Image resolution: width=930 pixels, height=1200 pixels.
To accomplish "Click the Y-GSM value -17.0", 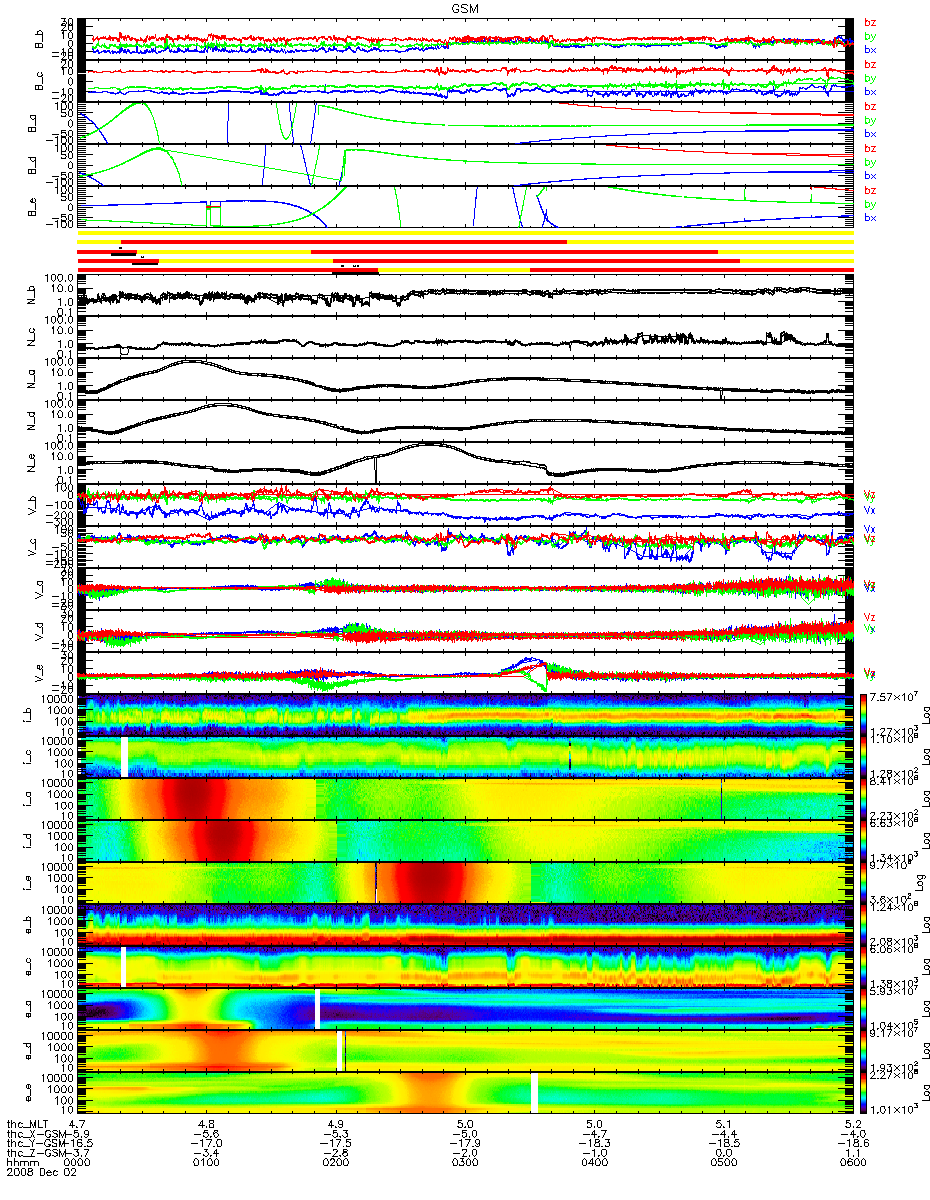I will coord(206,1143).
